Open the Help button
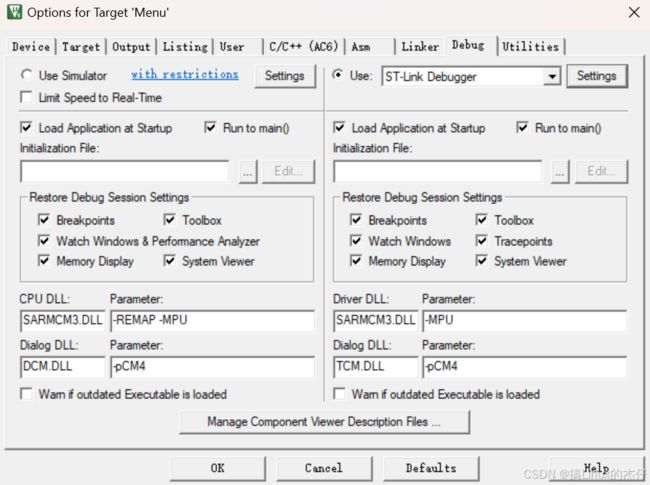The height and width of the screenshot is (485, 650). tap(596, 468)
